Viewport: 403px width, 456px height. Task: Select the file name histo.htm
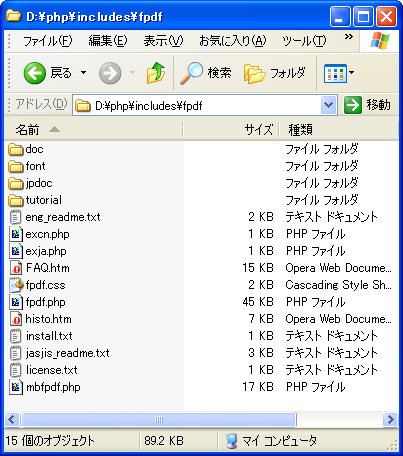48,319
